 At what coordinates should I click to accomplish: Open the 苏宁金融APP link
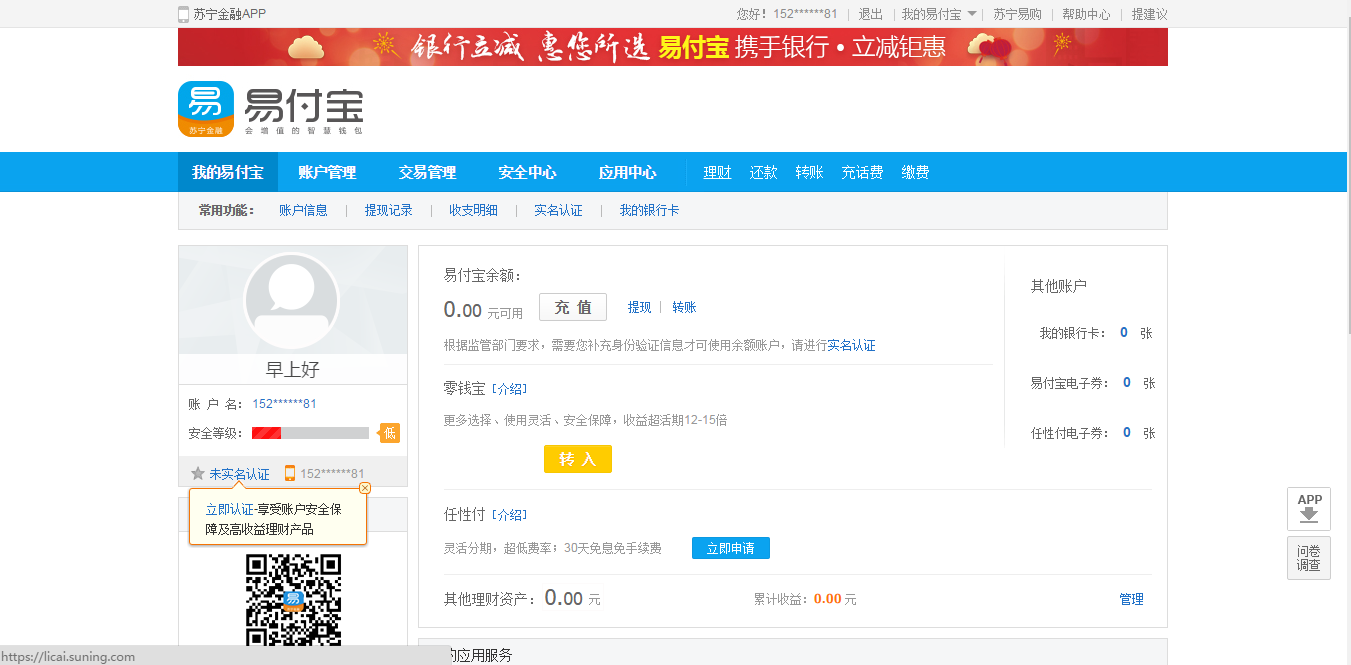point(230,14)
